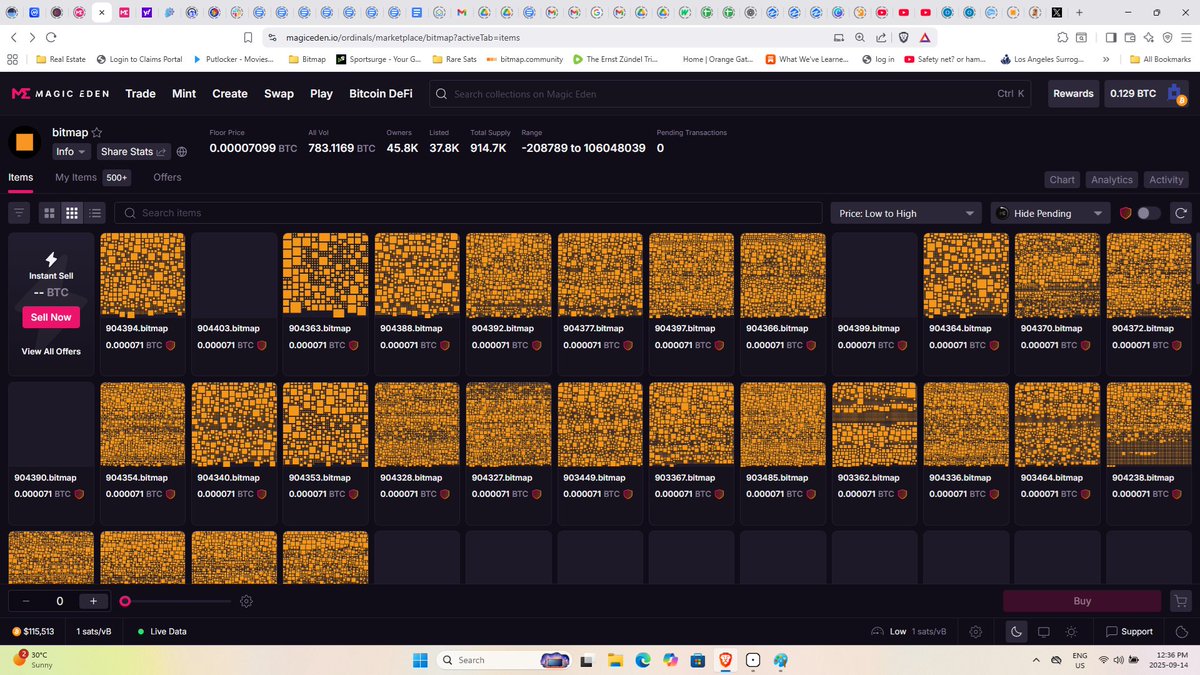Open the Bitcoin DeFi menu
The height and width of the screenshot is (675, 1200).
tap(381, 94)
